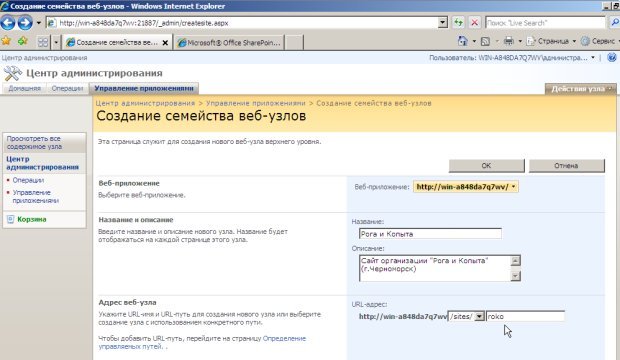Click the Live Search box
This screenshot has width=620, height=360.
coord(545,23)
